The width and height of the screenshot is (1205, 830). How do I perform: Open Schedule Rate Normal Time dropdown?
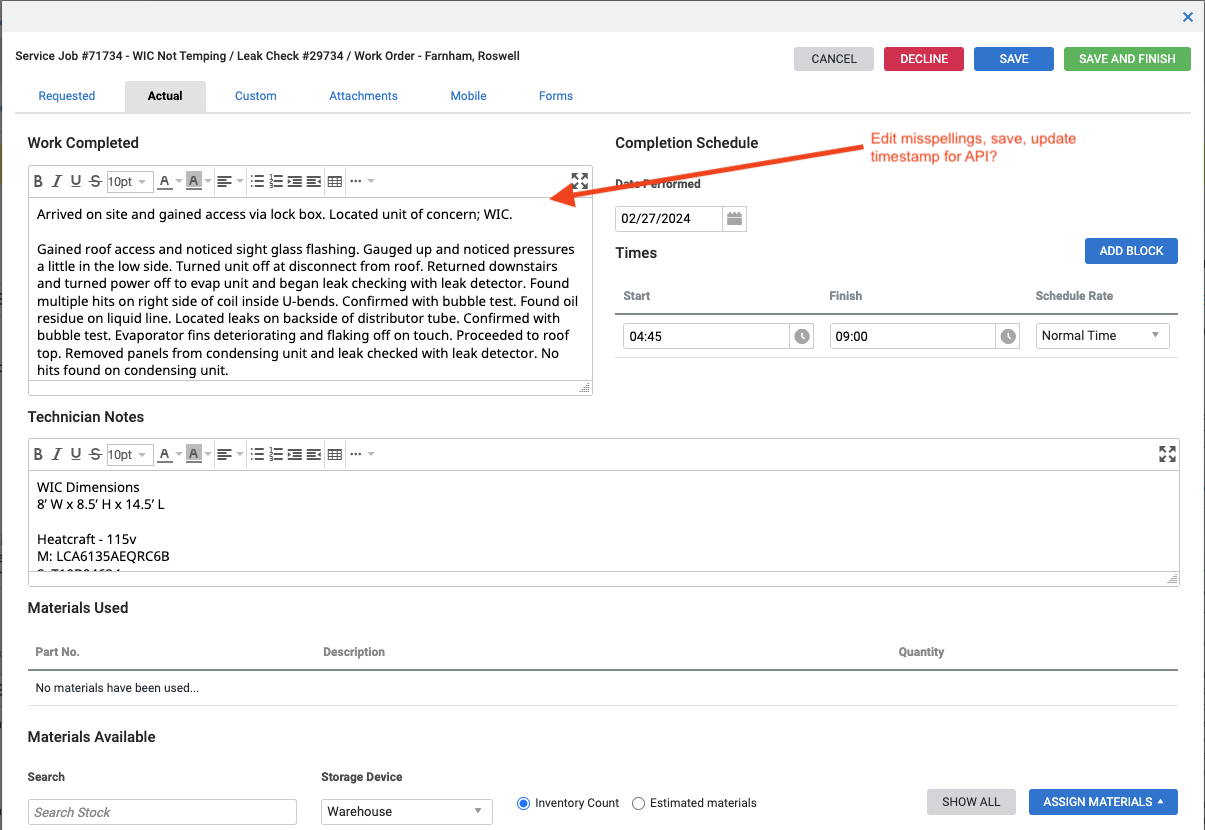point(1102,336)
